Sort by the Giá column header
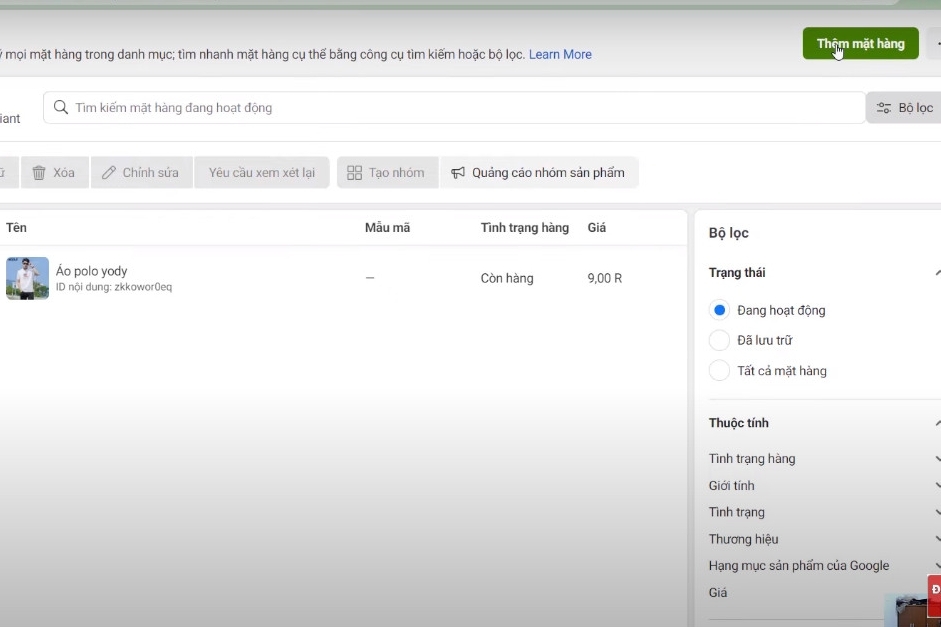 click(x=597, y=227)
